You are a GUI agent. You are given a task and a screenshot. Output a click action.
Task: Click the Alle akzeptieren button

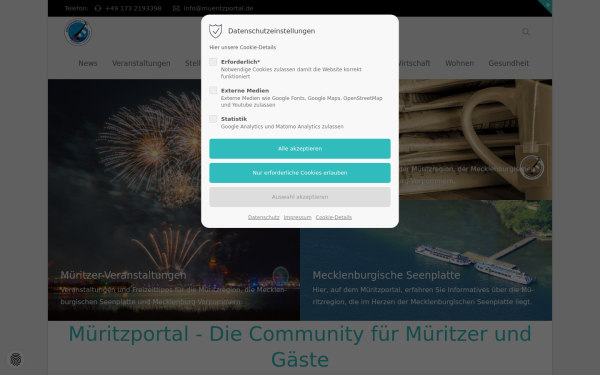(x=300, y=148)
